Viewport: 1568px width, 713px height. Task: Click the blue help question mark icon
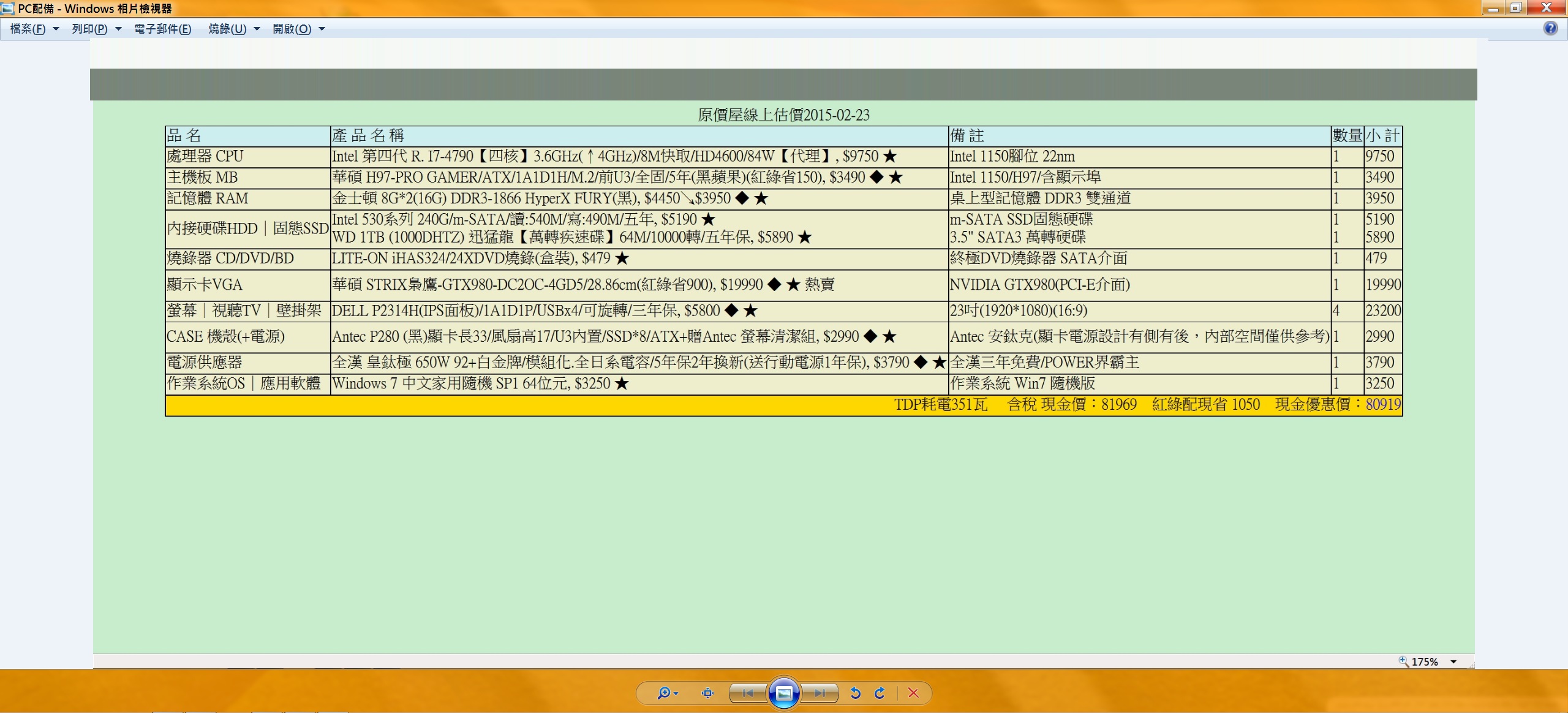tap(1550, 28)
